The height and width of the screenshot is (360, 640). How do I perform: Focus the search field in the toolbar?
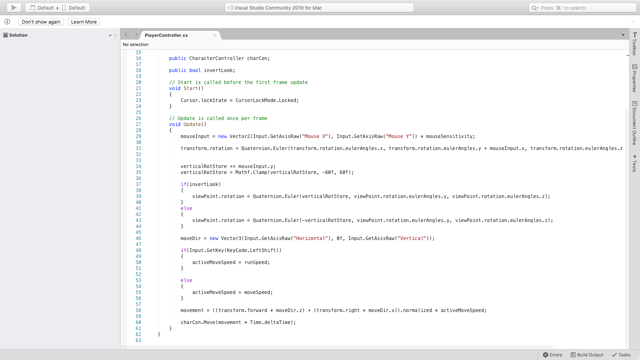tap(582, 8)
